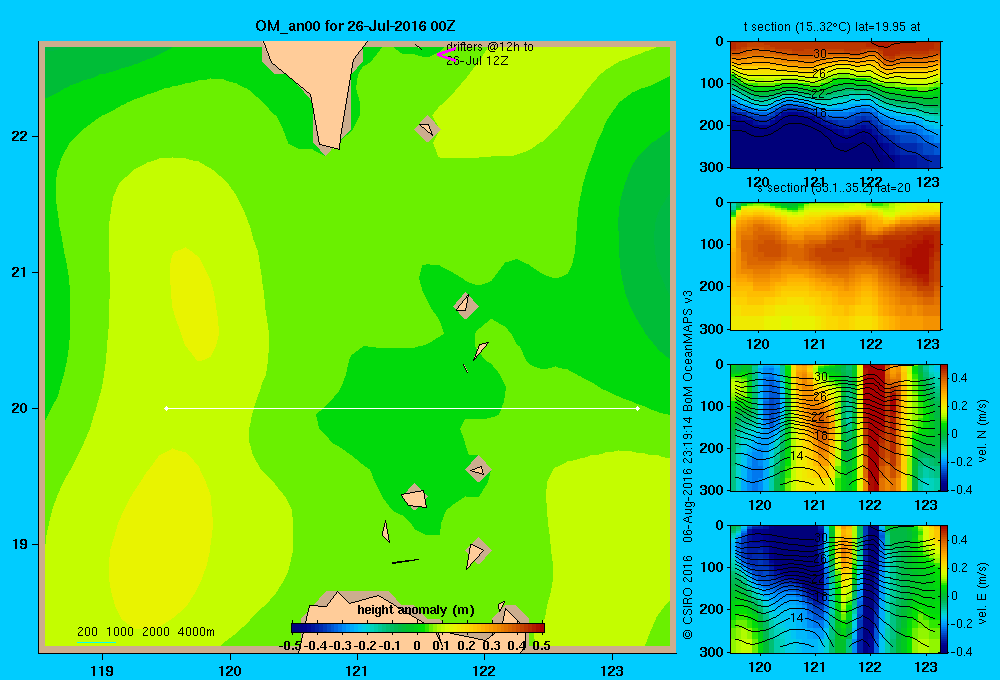Image resolution: width=1000 pixels, height=680 pixels.
Task: Click the 'vel. N (m/s)' axis label
Action: coord(983,431)
